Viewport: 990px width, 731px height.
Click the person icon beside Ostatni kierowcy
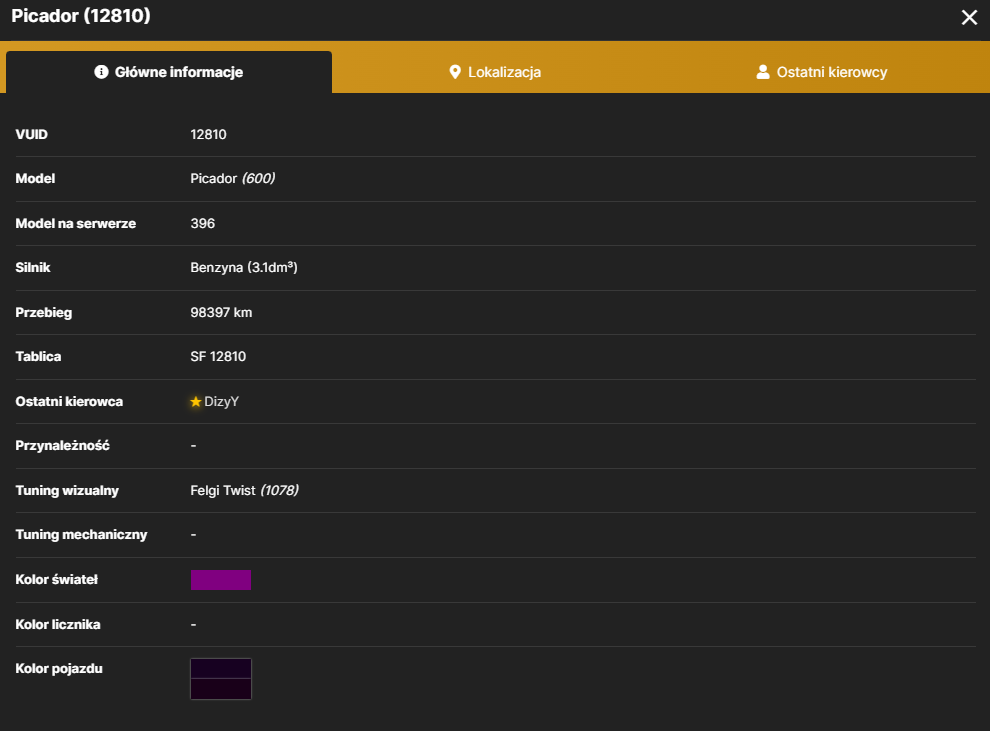[x=763, y=72]
